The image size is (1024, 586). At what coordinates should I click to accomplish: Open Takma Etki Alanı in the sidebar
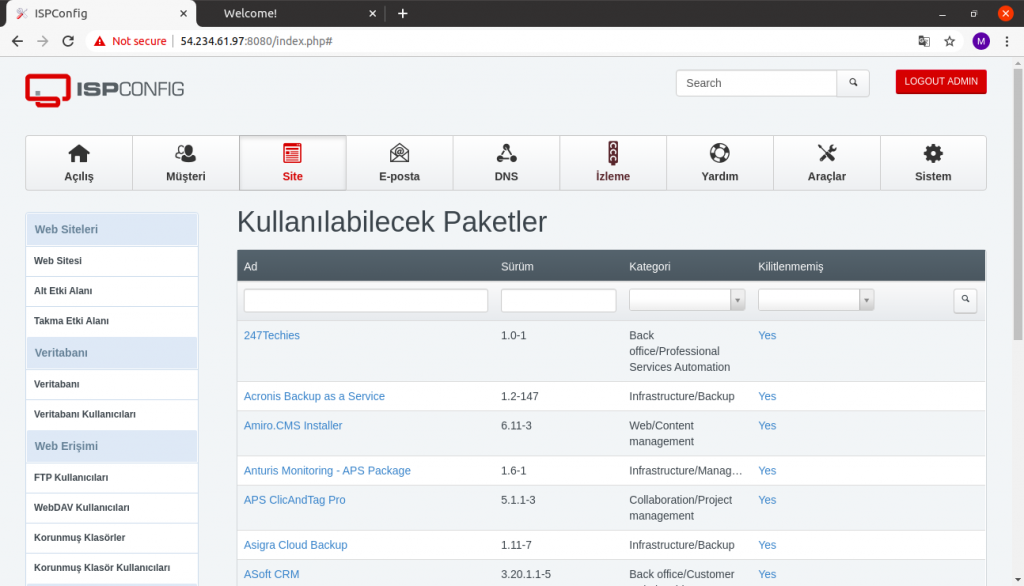point(112,321)
